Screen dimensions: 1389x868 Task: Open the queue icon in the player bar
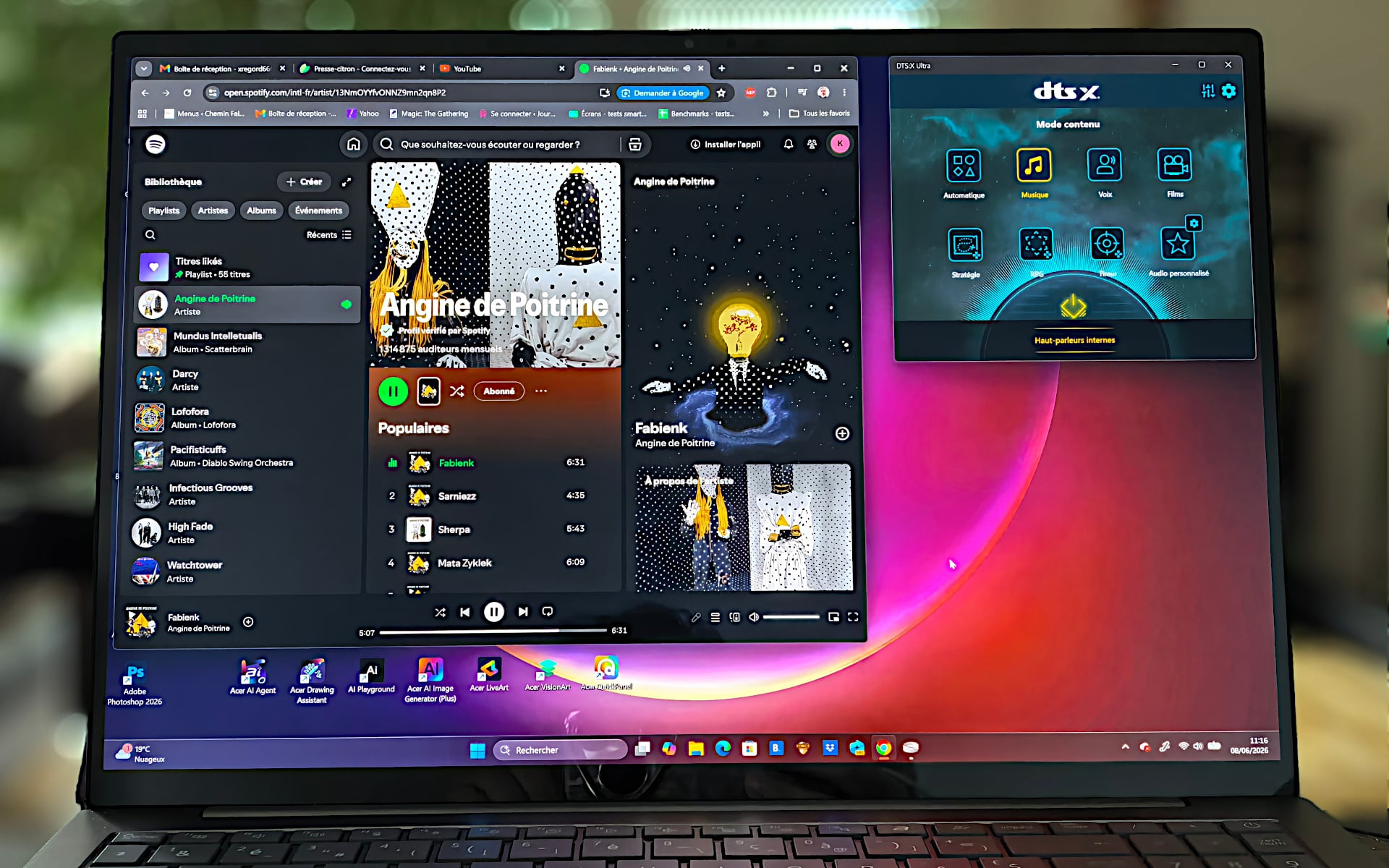point(715,617)
